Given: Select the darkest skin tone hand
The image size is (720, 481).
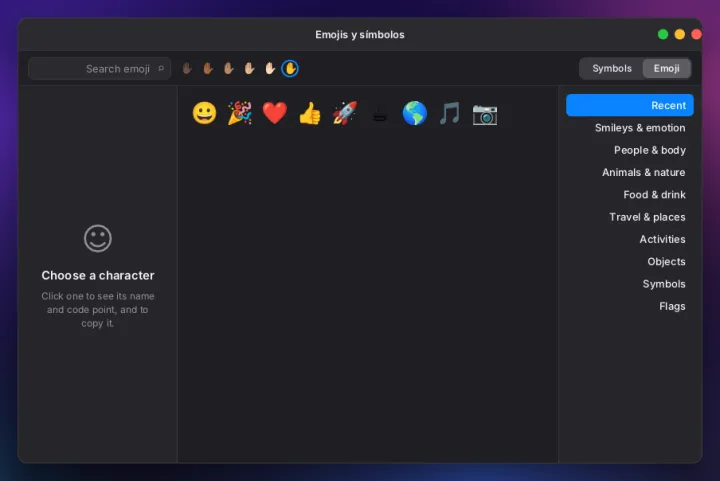Looking at the screenshot, I should pos(187,68).
